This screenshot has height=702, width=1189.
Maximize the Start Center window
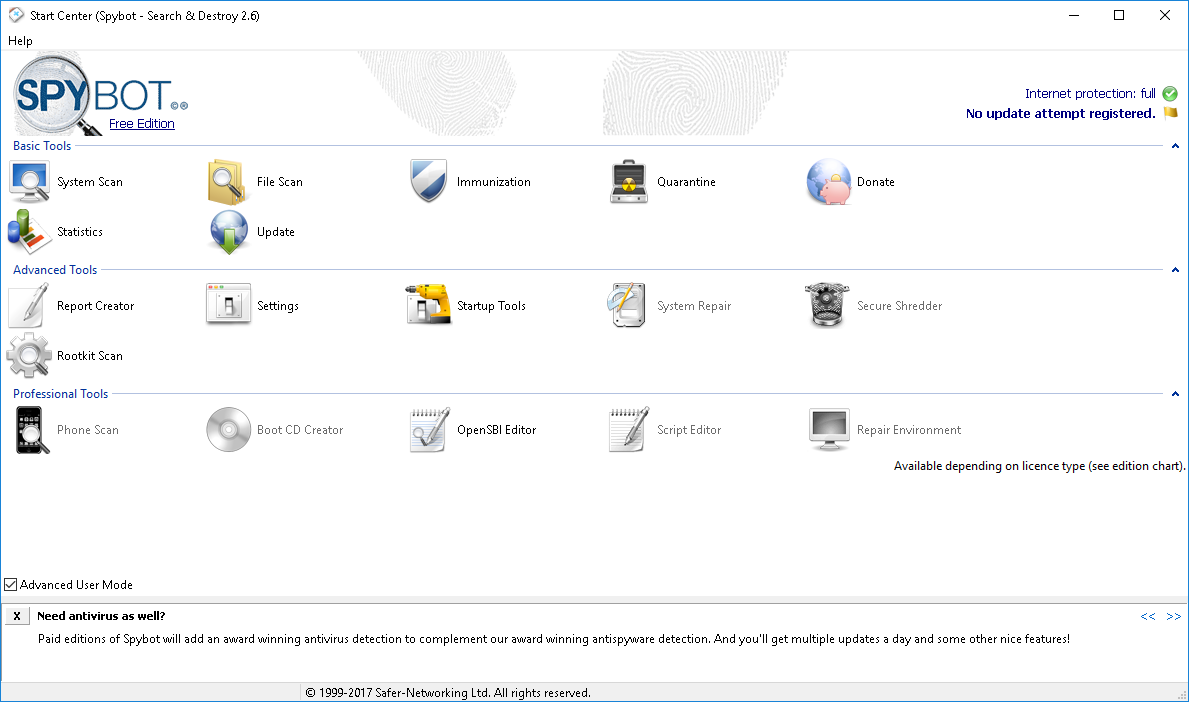coord(1118,15)
